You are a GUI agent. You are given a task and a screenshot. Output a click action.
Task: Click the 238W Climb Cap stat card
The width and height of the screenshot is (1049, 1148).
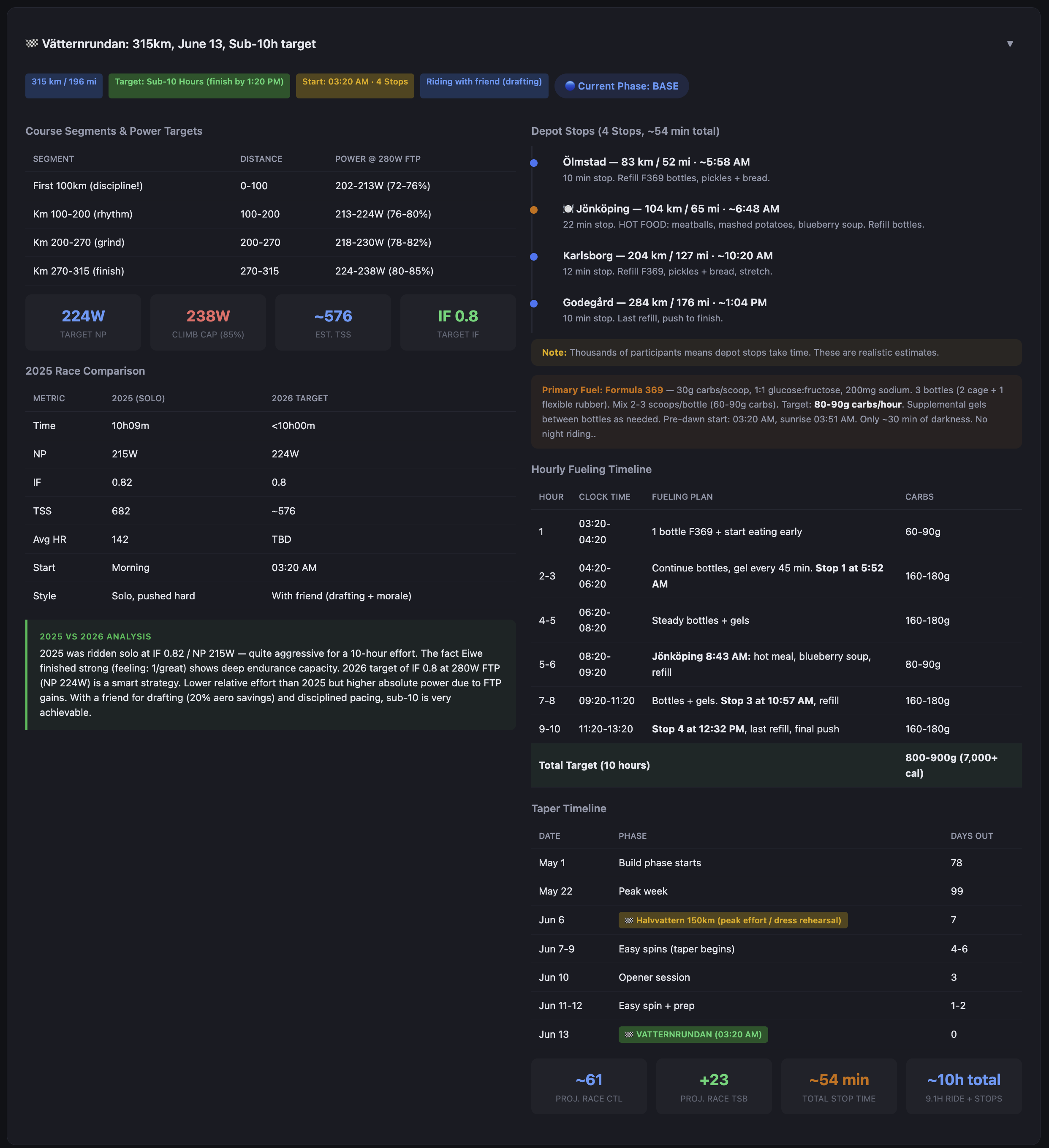[208, 322]
